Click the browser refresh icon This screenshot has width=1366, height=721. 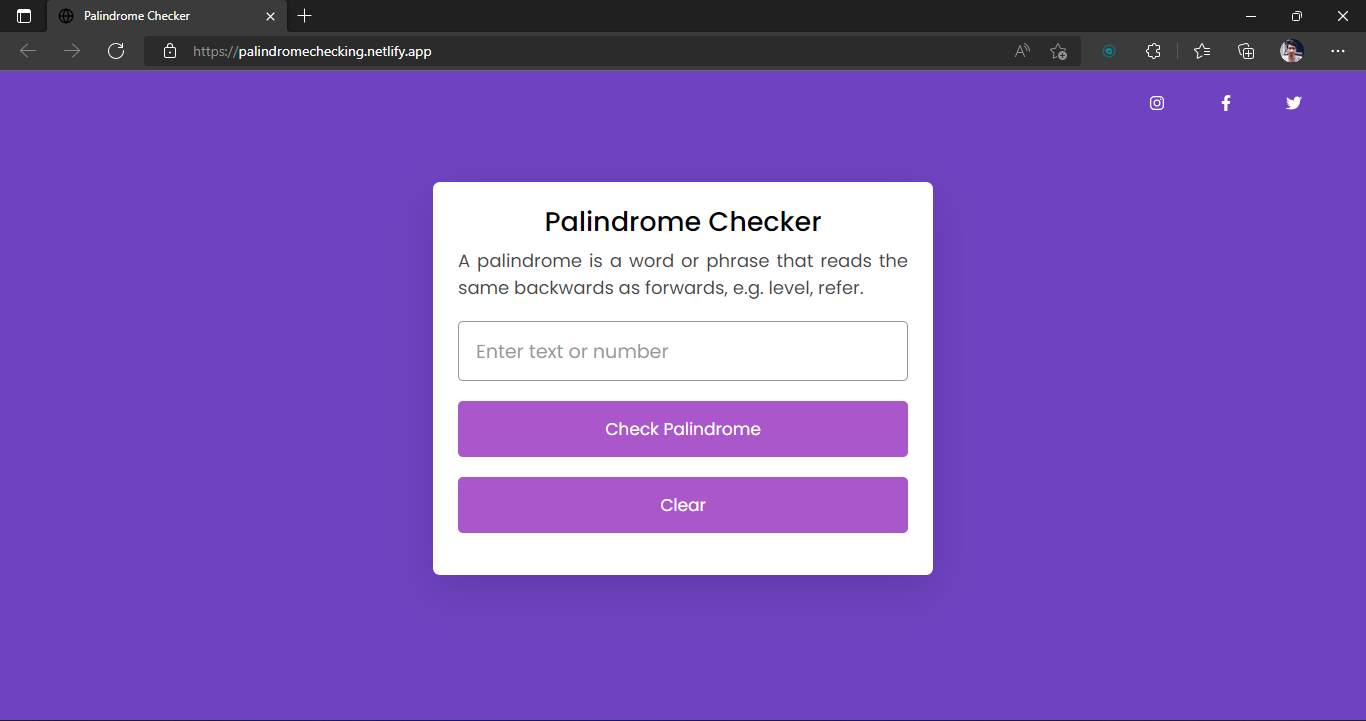click(x=116, y=51)
